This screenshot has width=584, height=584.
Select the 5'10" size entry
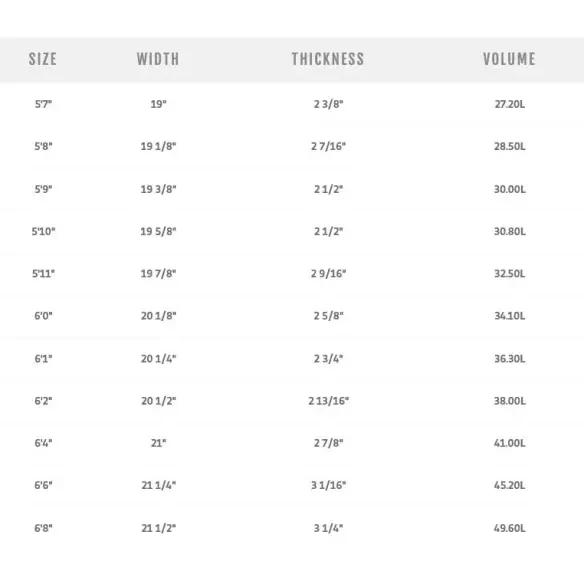click(43, 231)
